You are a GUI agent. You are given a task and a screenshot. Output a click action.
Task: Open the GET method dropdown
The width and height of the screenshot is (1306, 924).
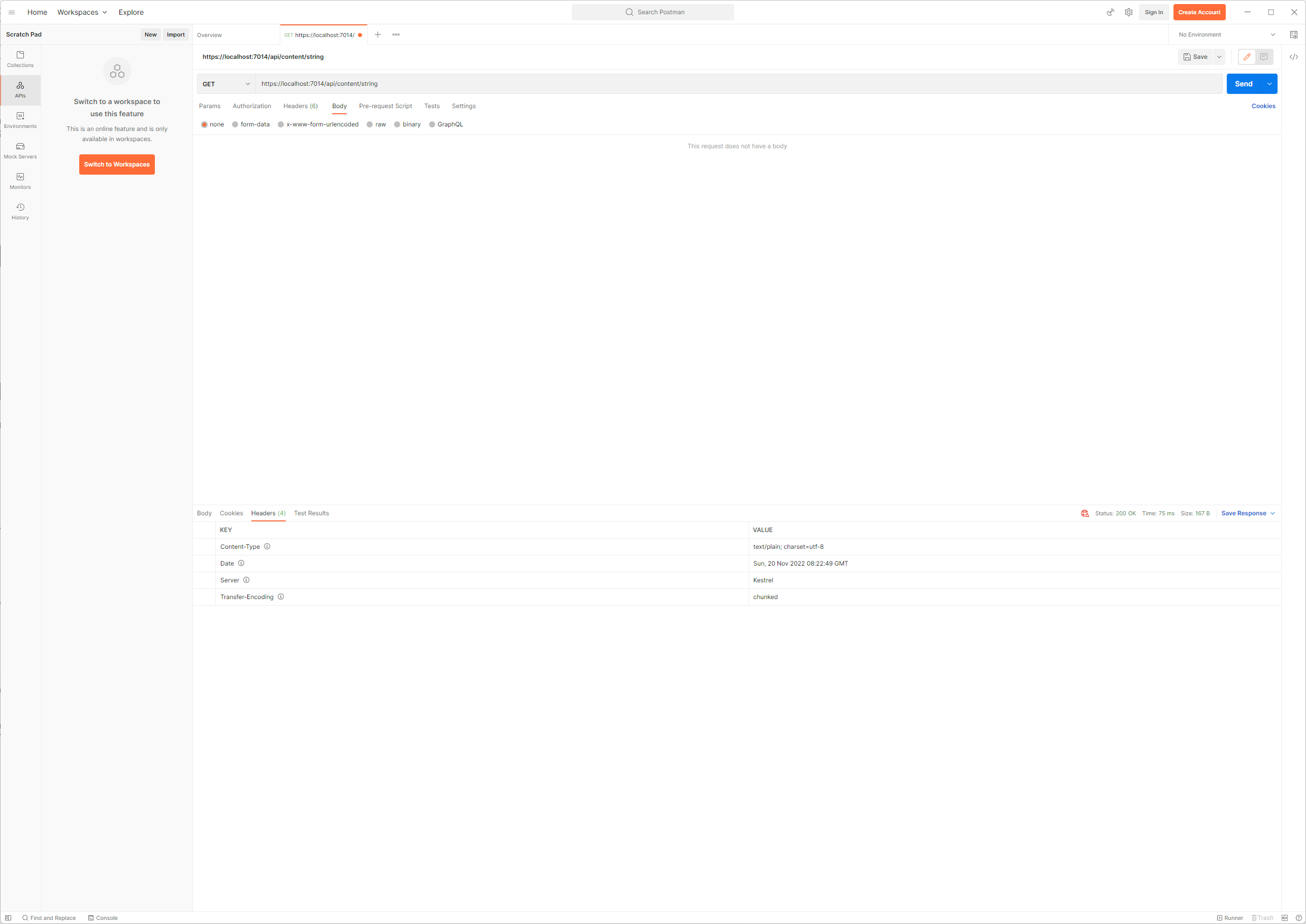pos(226,84)
